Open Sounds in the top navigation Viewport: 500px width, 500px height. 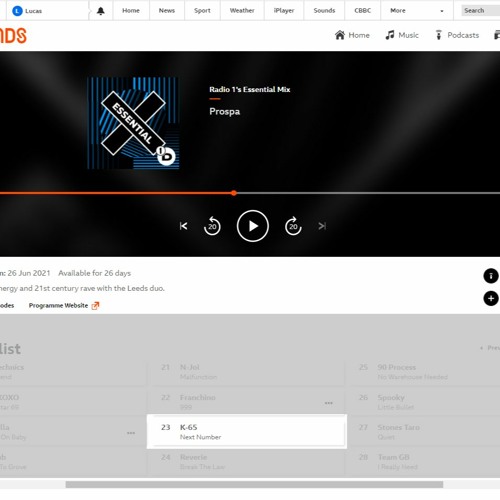[x=324, y=11]
